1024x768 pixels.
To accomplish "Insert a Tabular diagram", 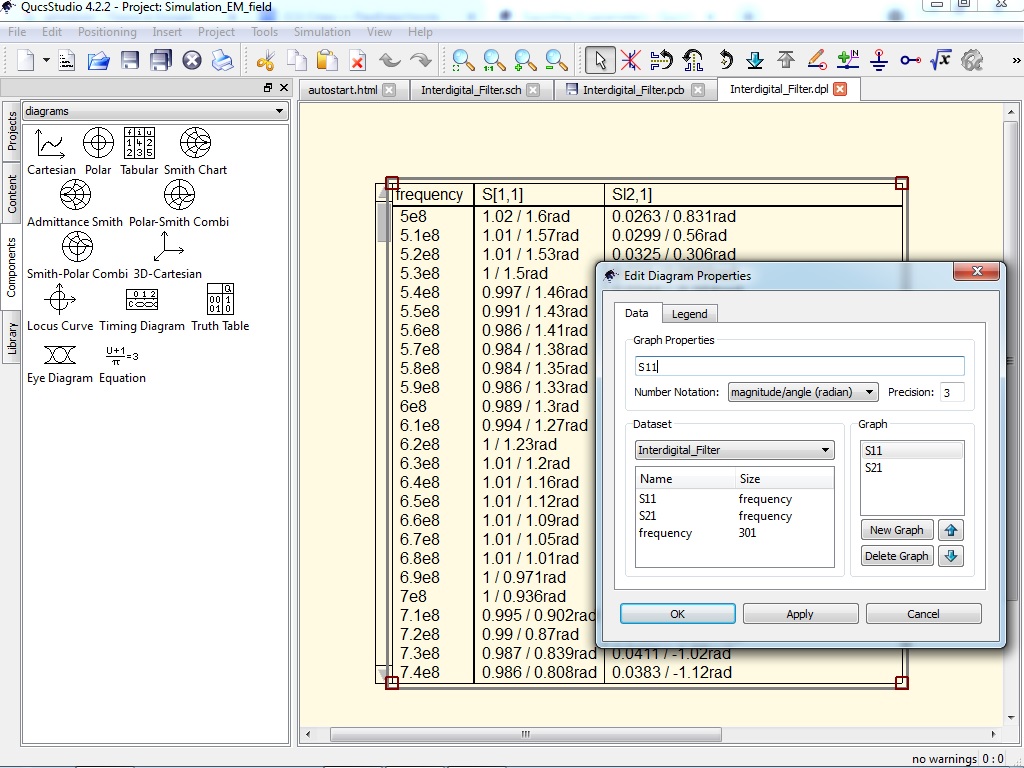I will click(x=139, y=152).
